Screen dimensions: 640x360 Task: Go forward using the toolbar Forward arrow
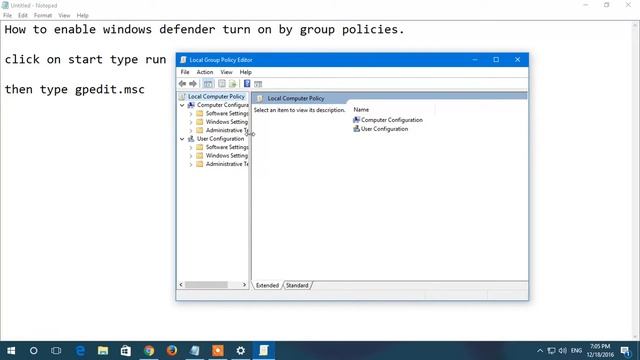pos(193,84)
